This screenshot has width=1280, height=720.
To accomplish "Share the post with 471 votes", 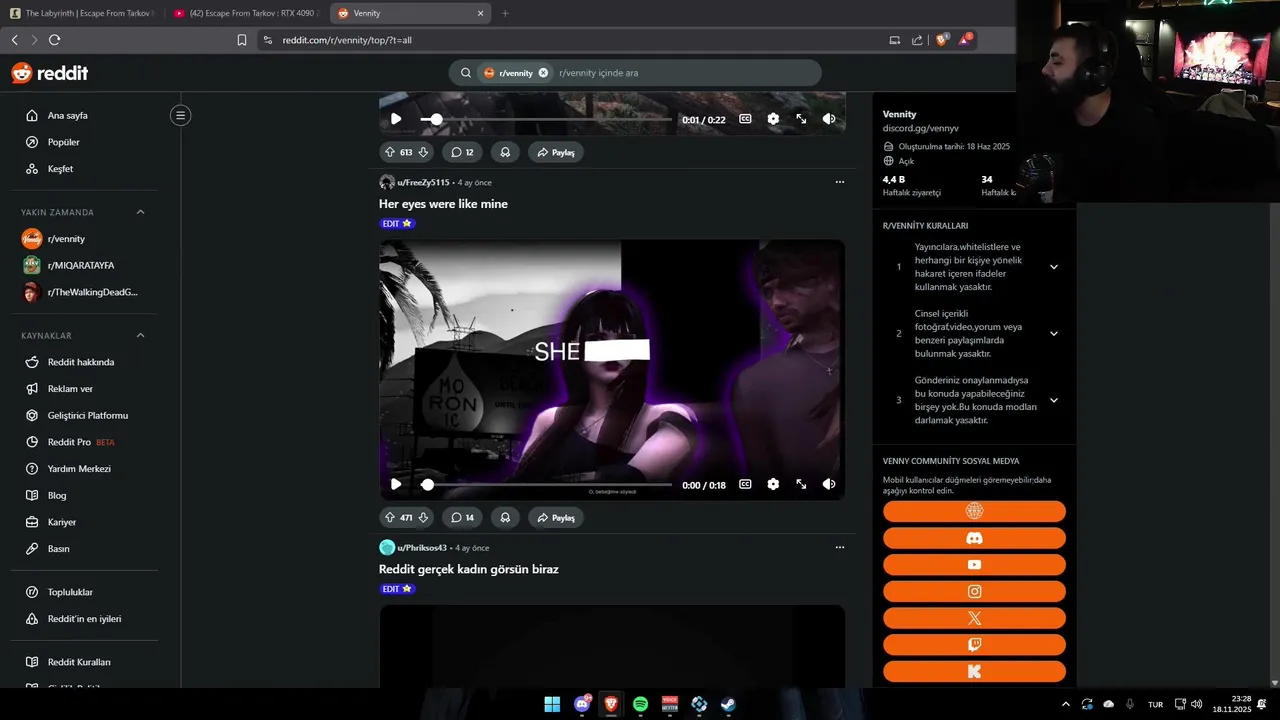I will tap(556, 517).
